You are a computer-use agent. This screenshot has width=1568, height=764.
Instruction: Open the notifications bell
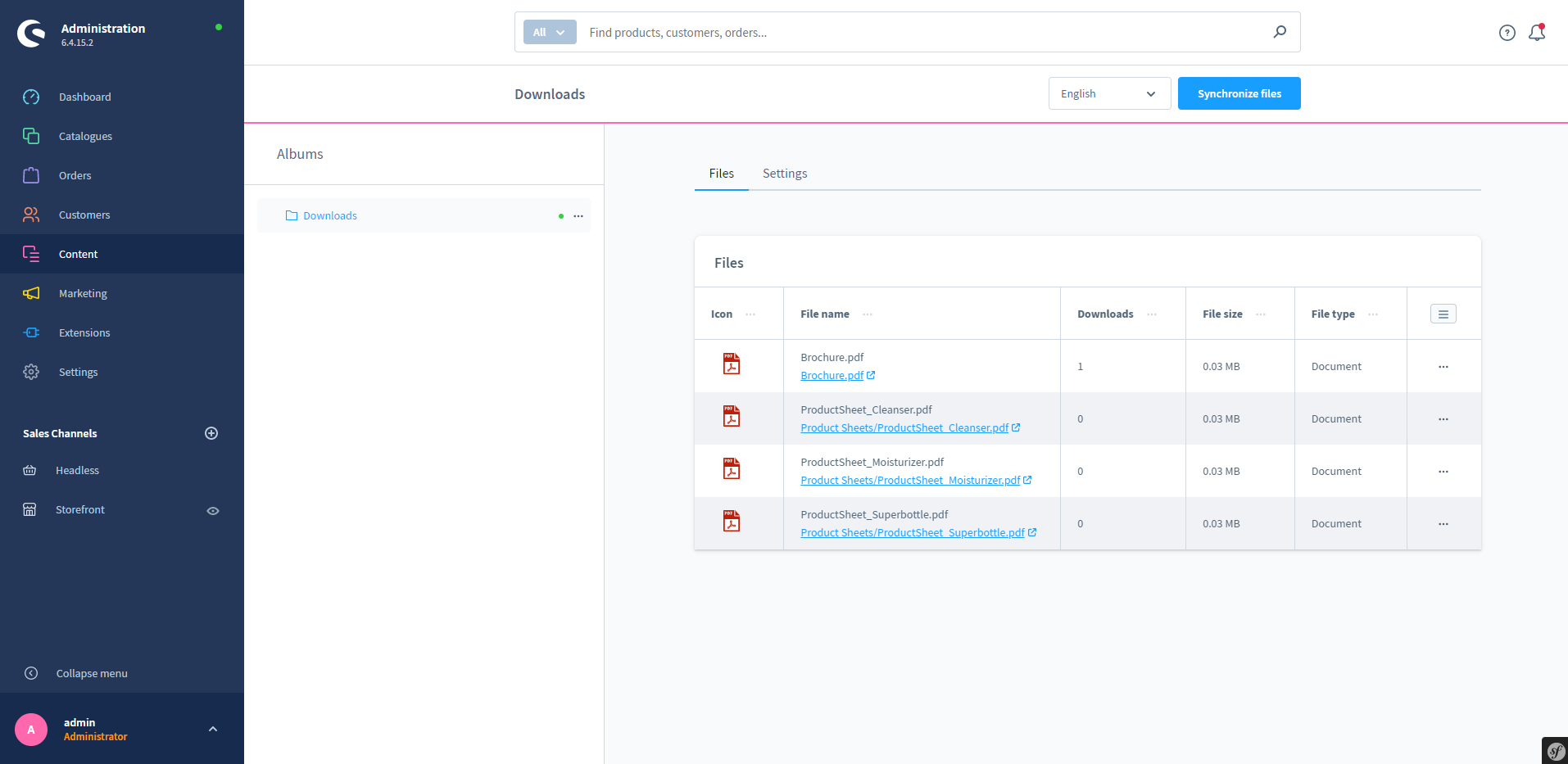1537,33
